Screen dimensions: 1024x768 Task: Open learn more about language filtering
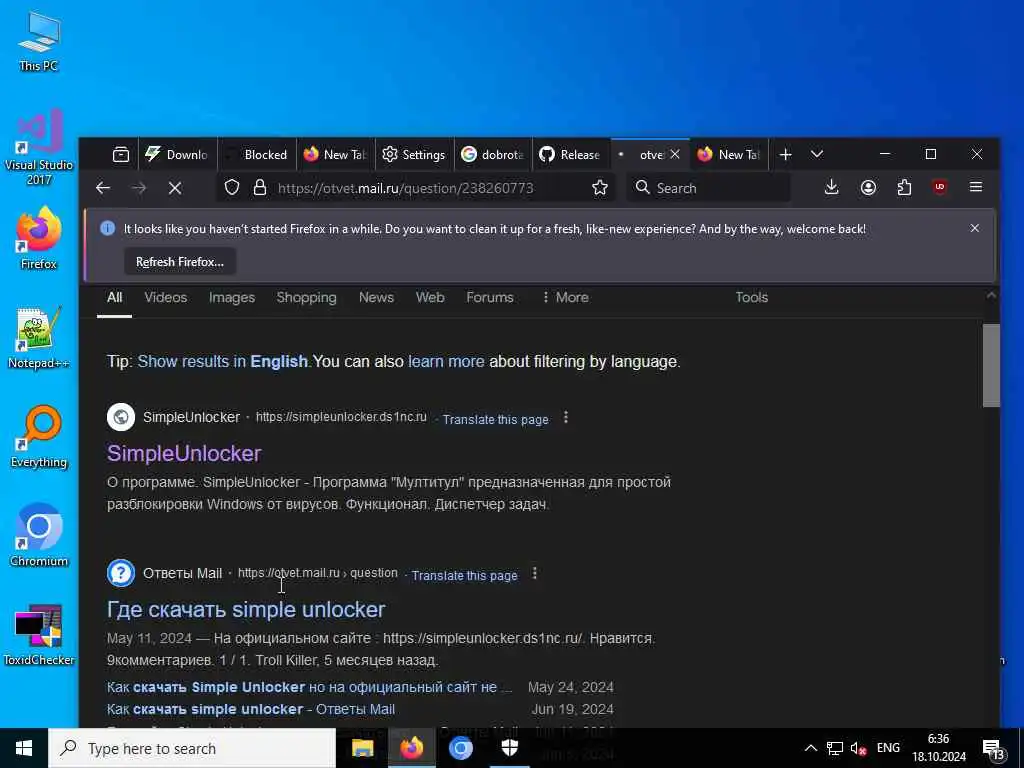click(446, 361)
